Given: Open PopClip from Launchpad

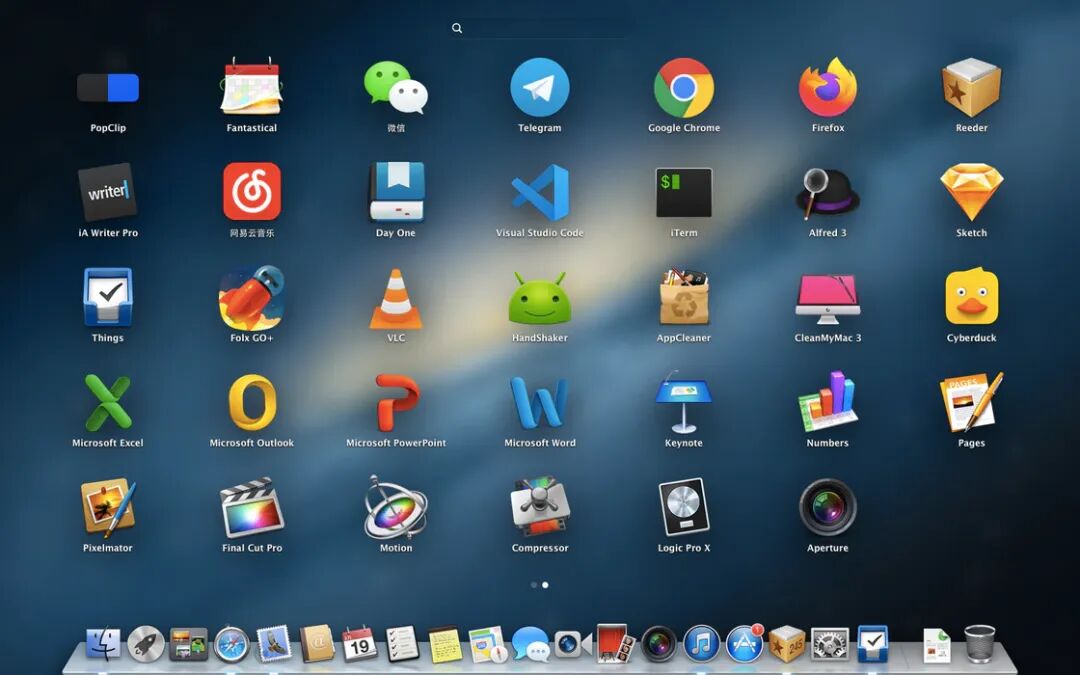Looking at the screenshot, I should click(x=108, y=88).
